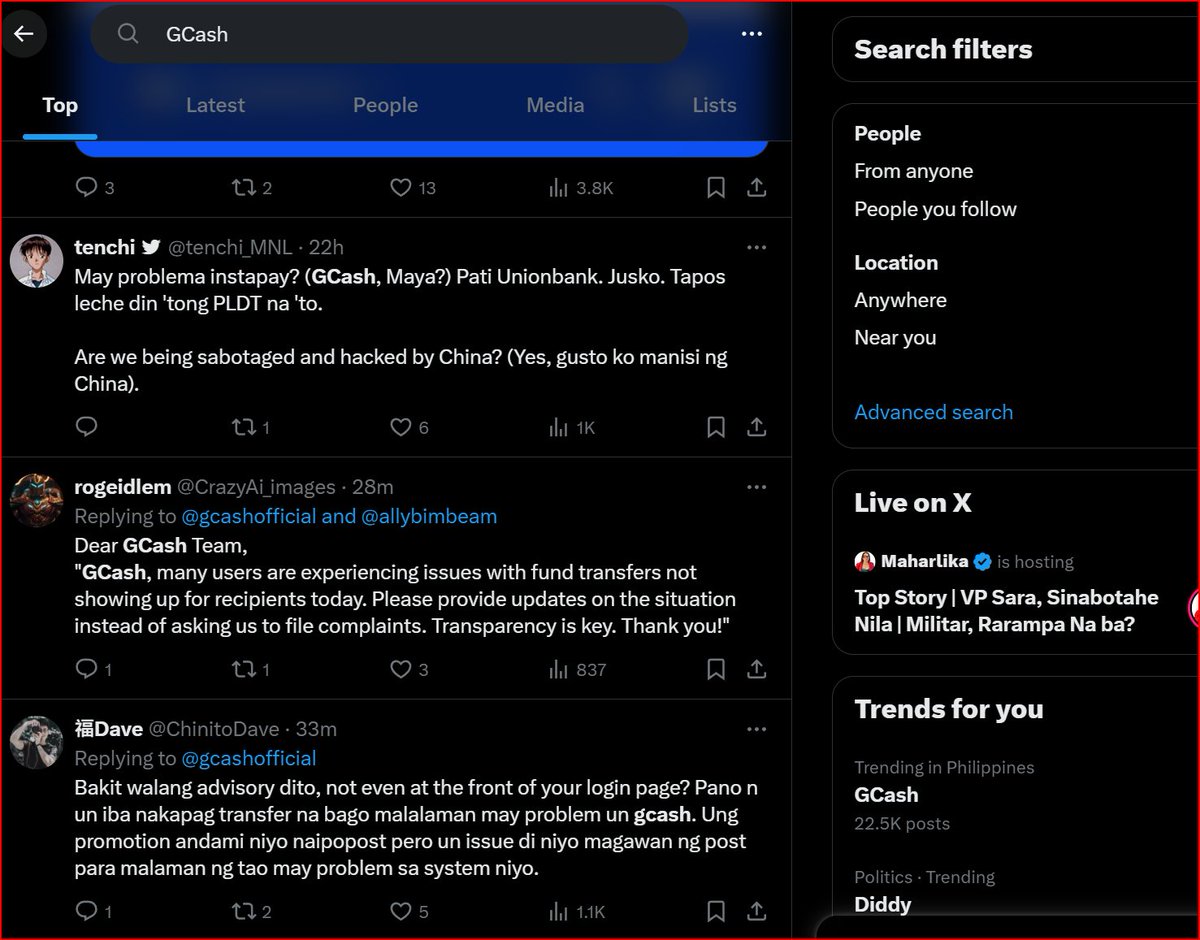Click the search magnifier icon

[x=127, y=33]
